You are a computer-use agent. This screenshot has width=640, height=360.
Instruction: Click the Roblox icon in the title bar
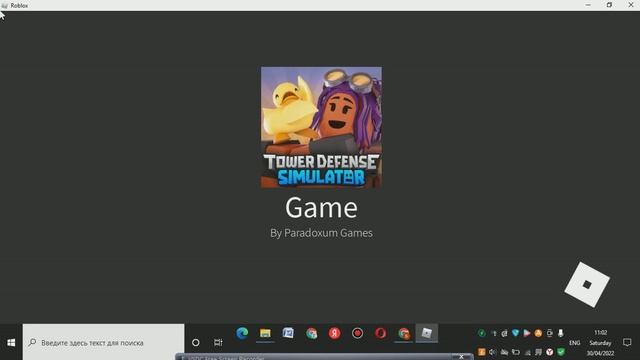(x=4, y=5)
